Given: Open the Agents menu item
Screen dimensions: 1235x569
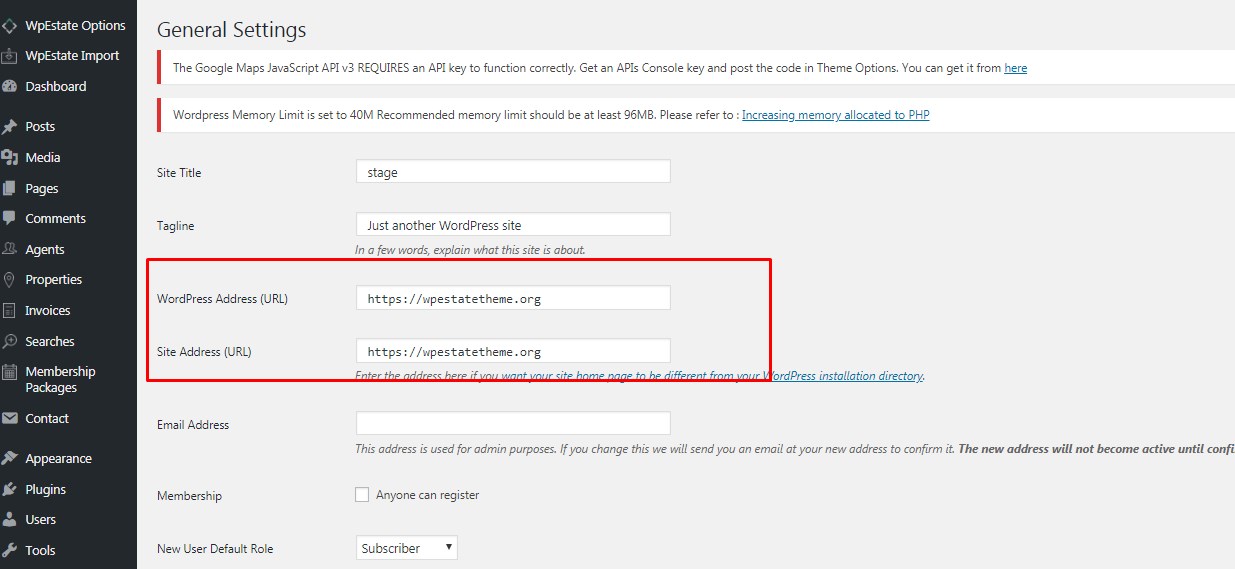Looking at the screenshot, I should 45,250.
